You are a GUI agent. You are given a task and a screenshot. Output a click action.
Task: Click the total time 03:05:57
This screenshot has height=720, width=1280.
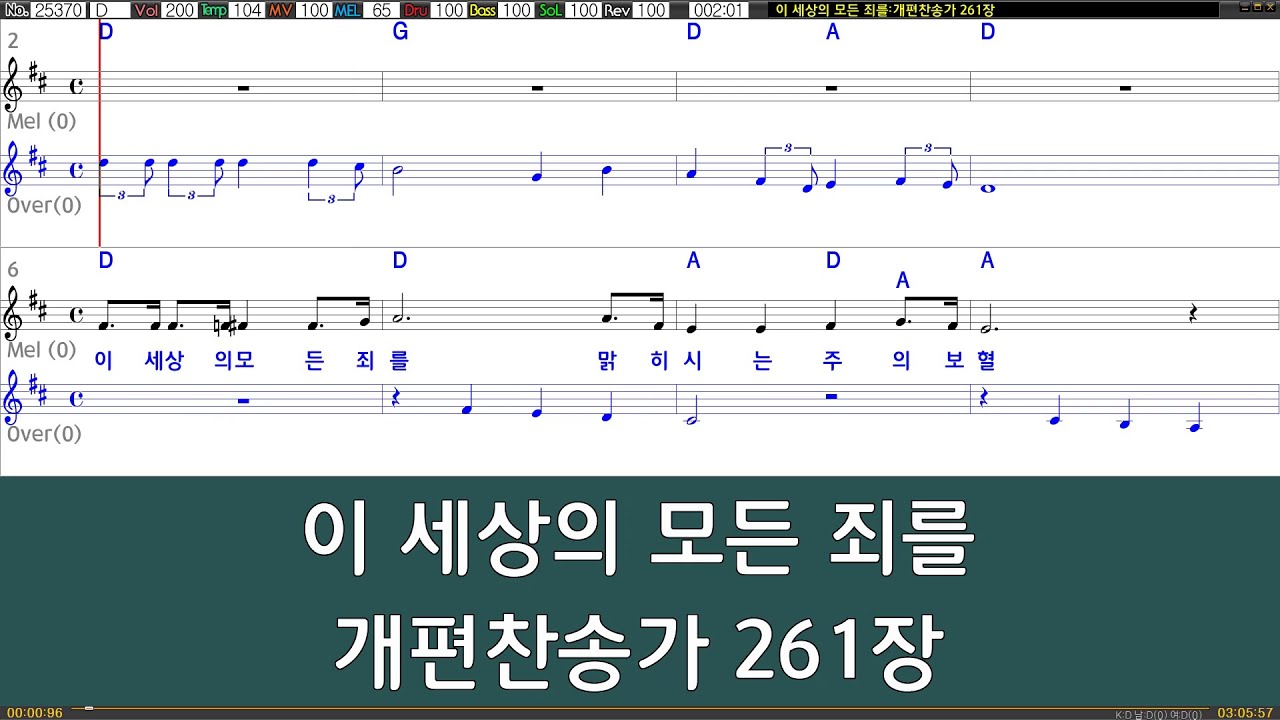coord(1245,713)
